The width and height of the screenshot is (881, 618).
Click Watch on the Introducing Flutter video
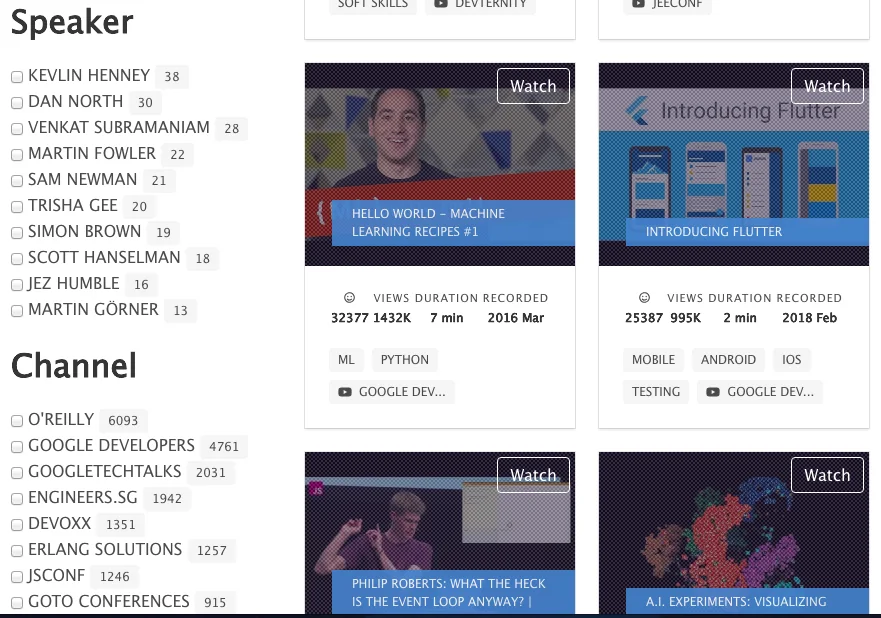[x=827, y=86]
